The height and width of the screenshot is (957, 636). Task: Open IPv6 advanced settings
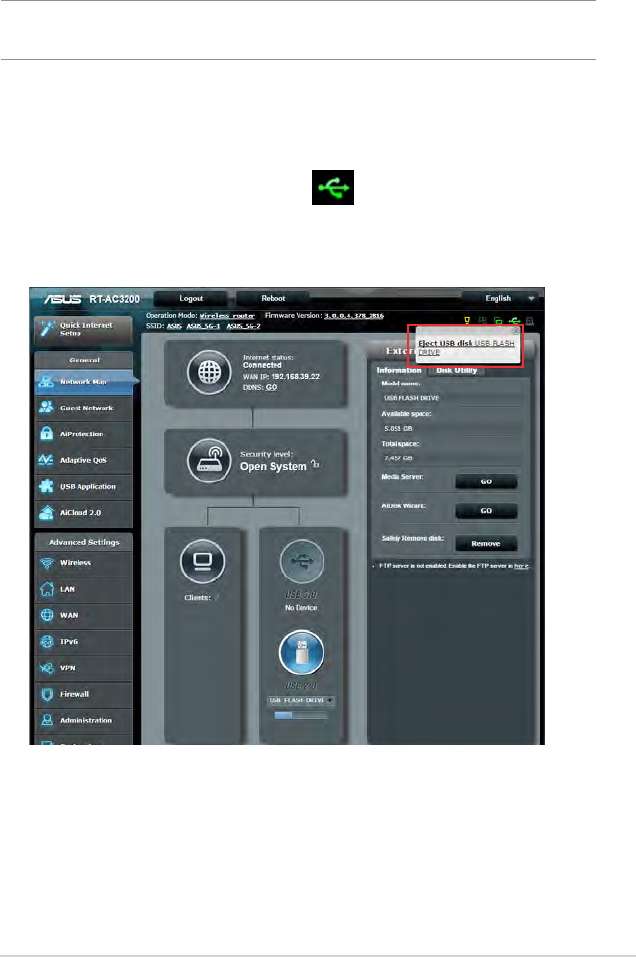tap(84, 642)
